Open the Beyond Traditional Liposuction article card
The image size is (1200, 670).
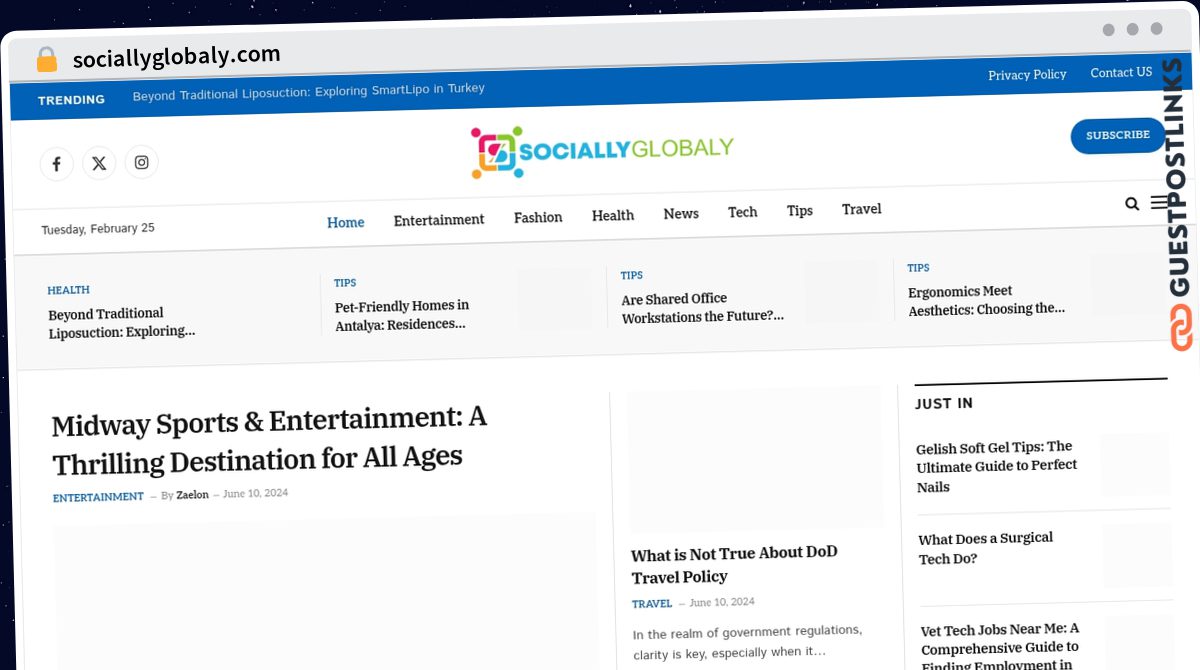tap(122, 322)
